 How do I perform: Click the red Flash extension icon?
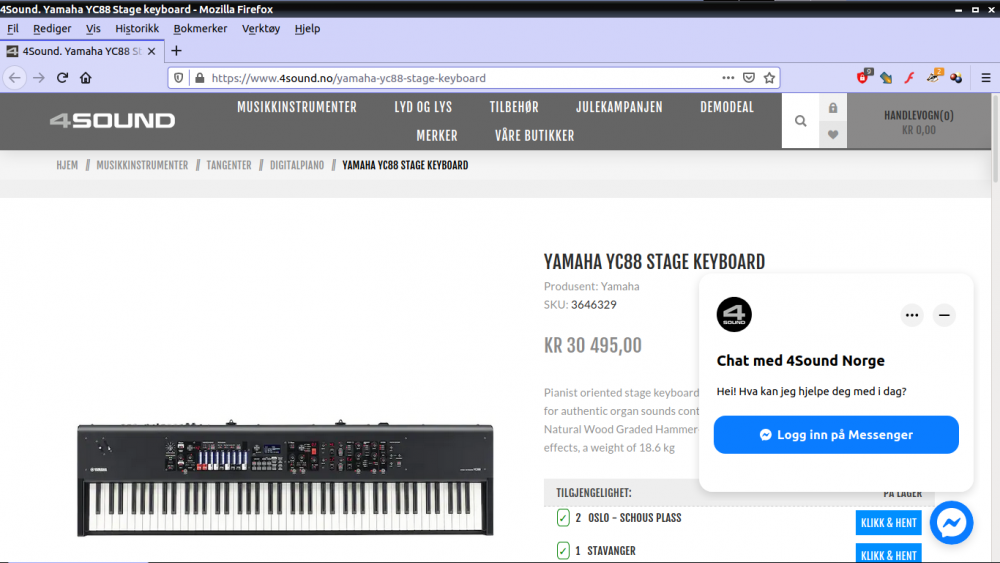(909, 78)
